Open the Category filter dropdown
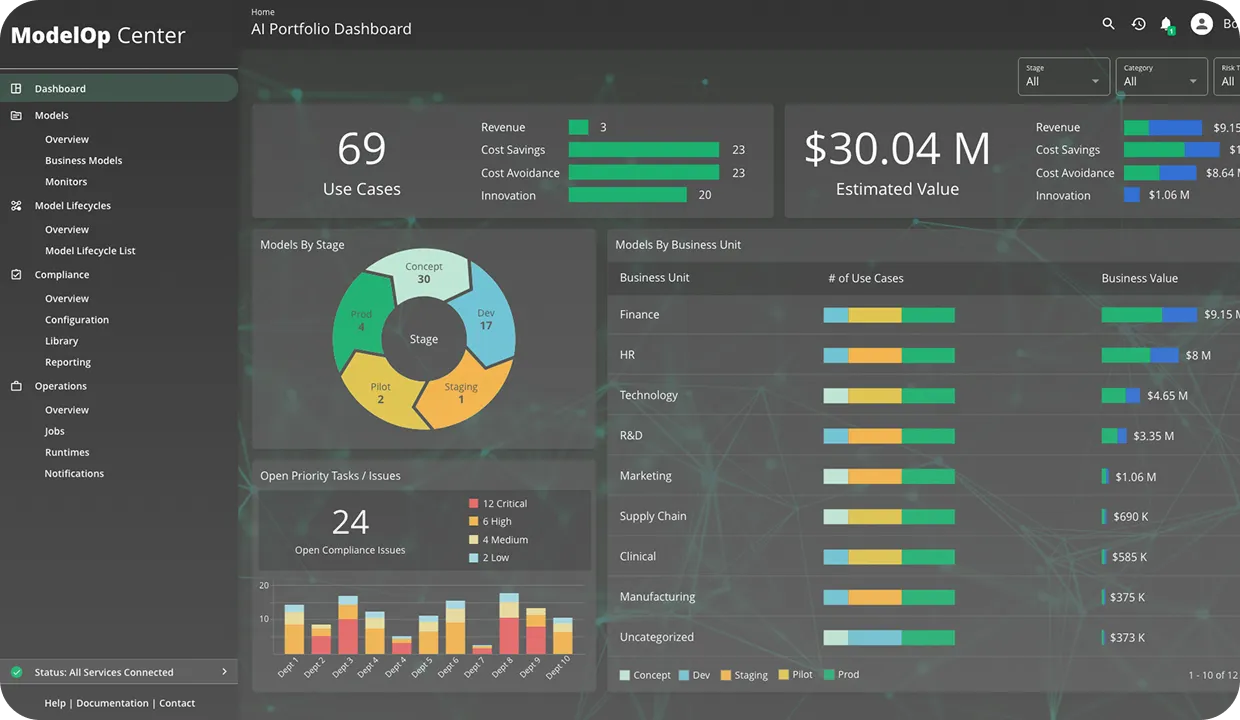The height and width of the screenshot is (720, 1240). pos(1160,76)
